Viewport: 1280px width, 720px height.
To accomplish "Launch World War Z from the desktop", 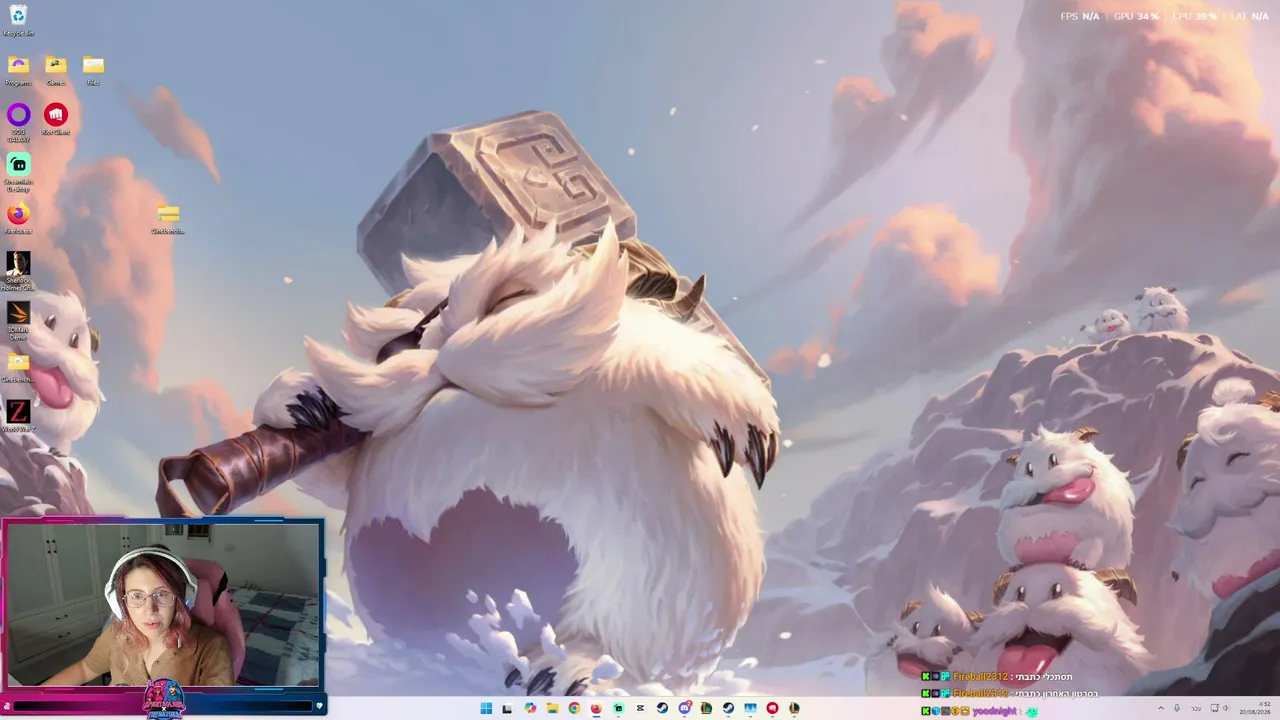I will [18, 416].
